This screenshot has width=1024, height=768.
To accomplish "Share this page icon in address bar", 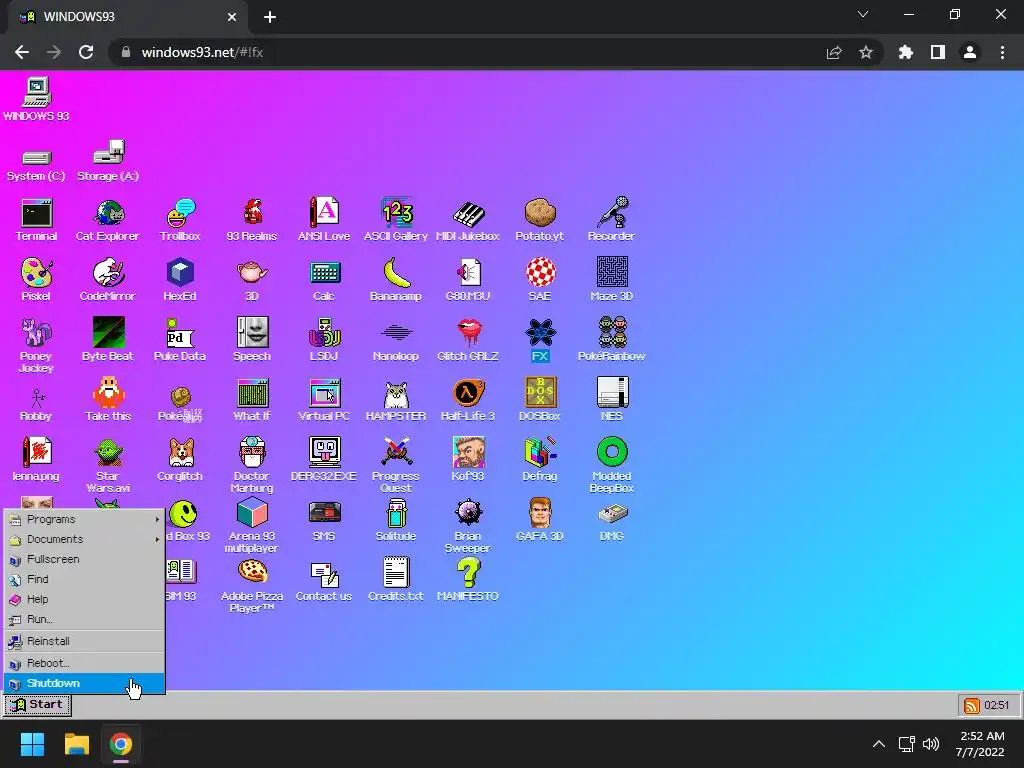I will 834,52.
